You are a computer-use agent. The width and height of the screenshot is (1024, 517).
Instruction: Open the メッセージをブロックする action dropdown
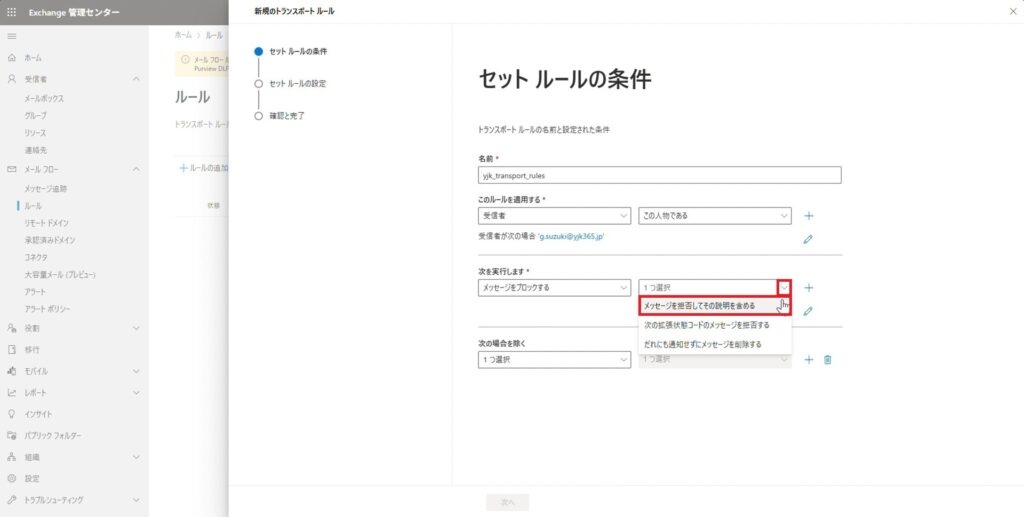(x=554, y=287)
